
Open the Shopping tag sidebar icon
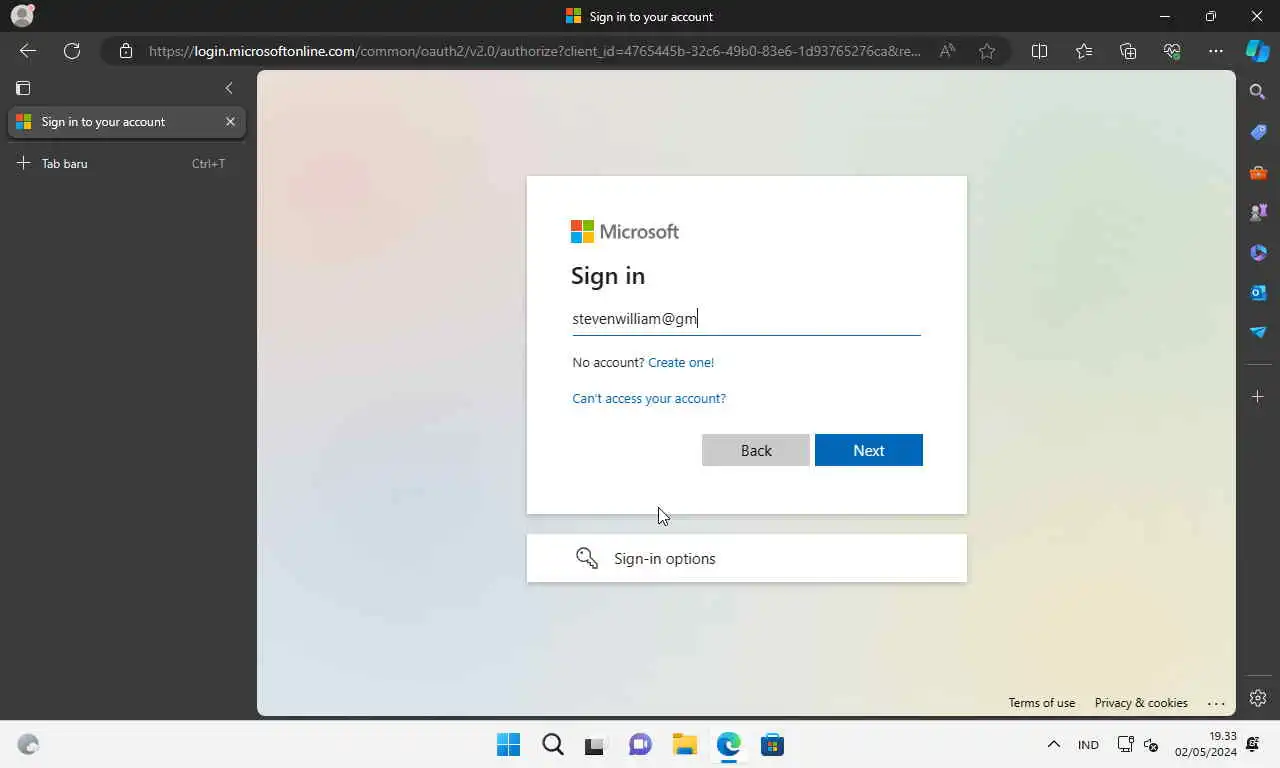[x=1258, y=132]
